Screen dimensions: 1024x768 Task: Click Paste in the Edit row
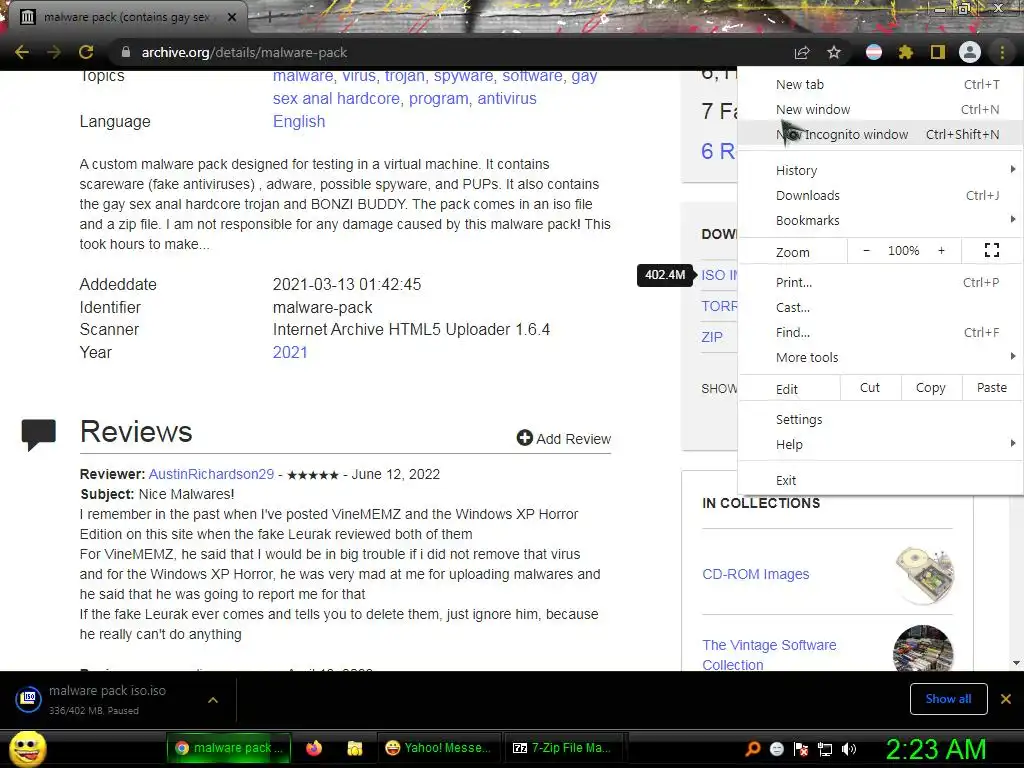[x=992, y=388]
